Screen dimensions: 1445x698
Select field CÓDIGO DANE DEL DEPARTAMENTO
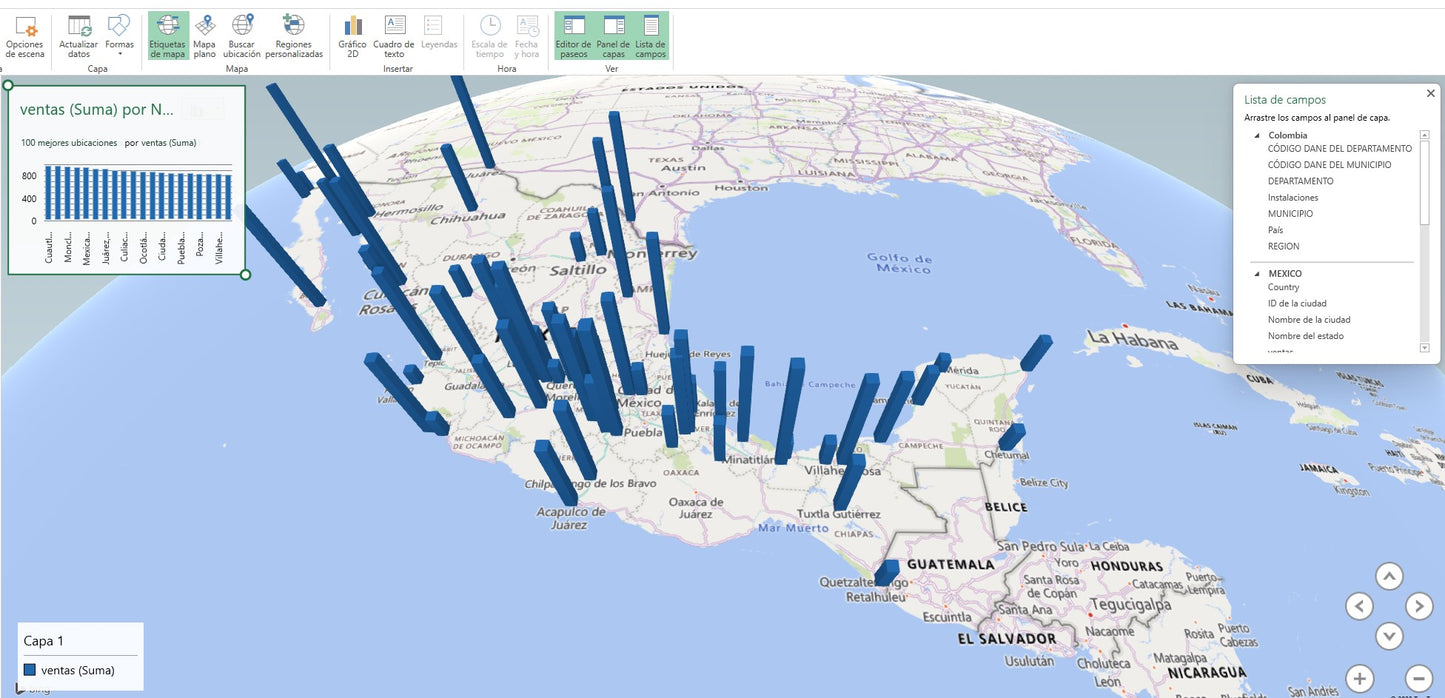pos(1340,148)
